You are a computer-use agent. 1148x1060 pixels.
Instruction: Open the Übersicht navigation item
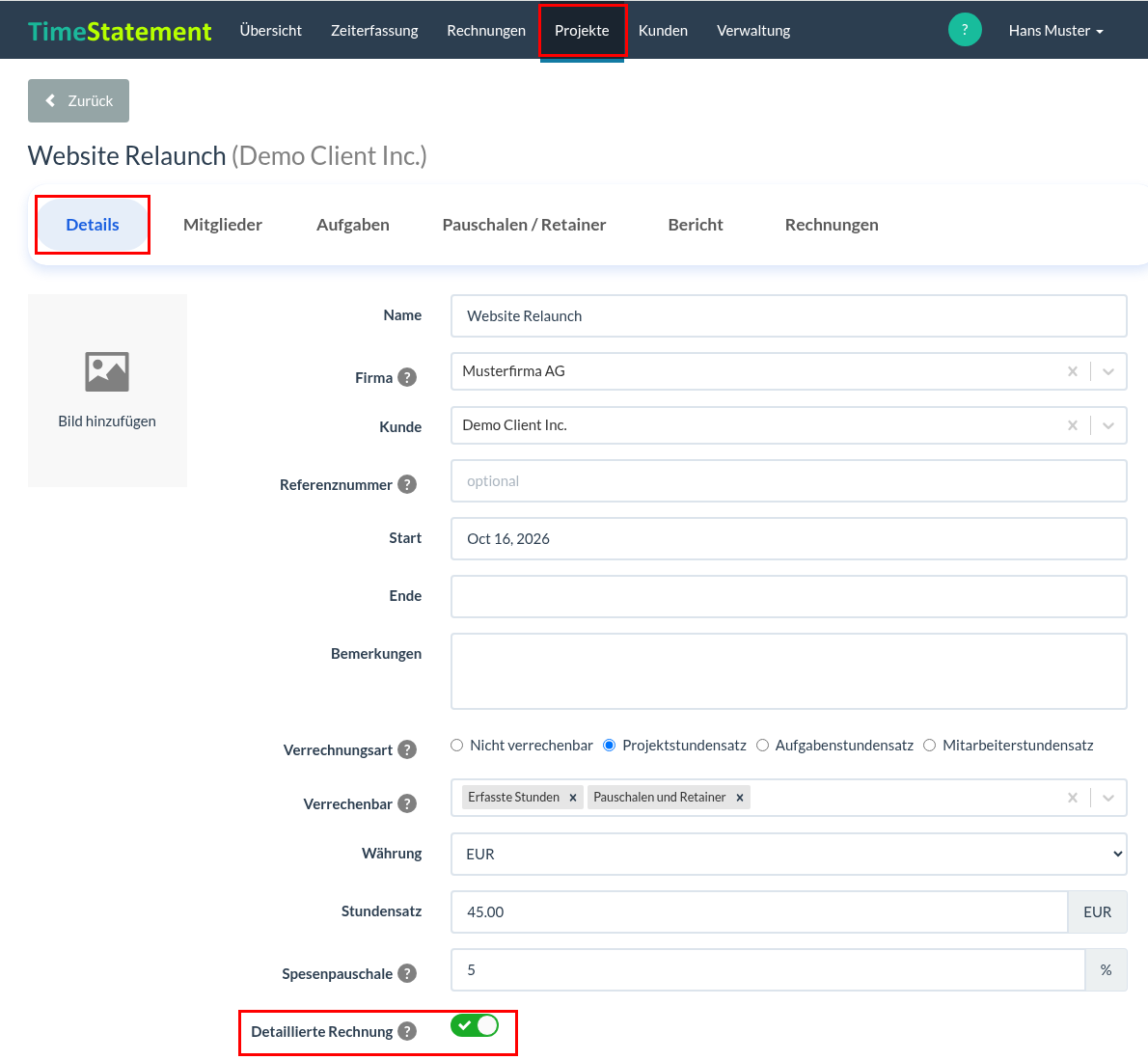(x=271, y=31)
